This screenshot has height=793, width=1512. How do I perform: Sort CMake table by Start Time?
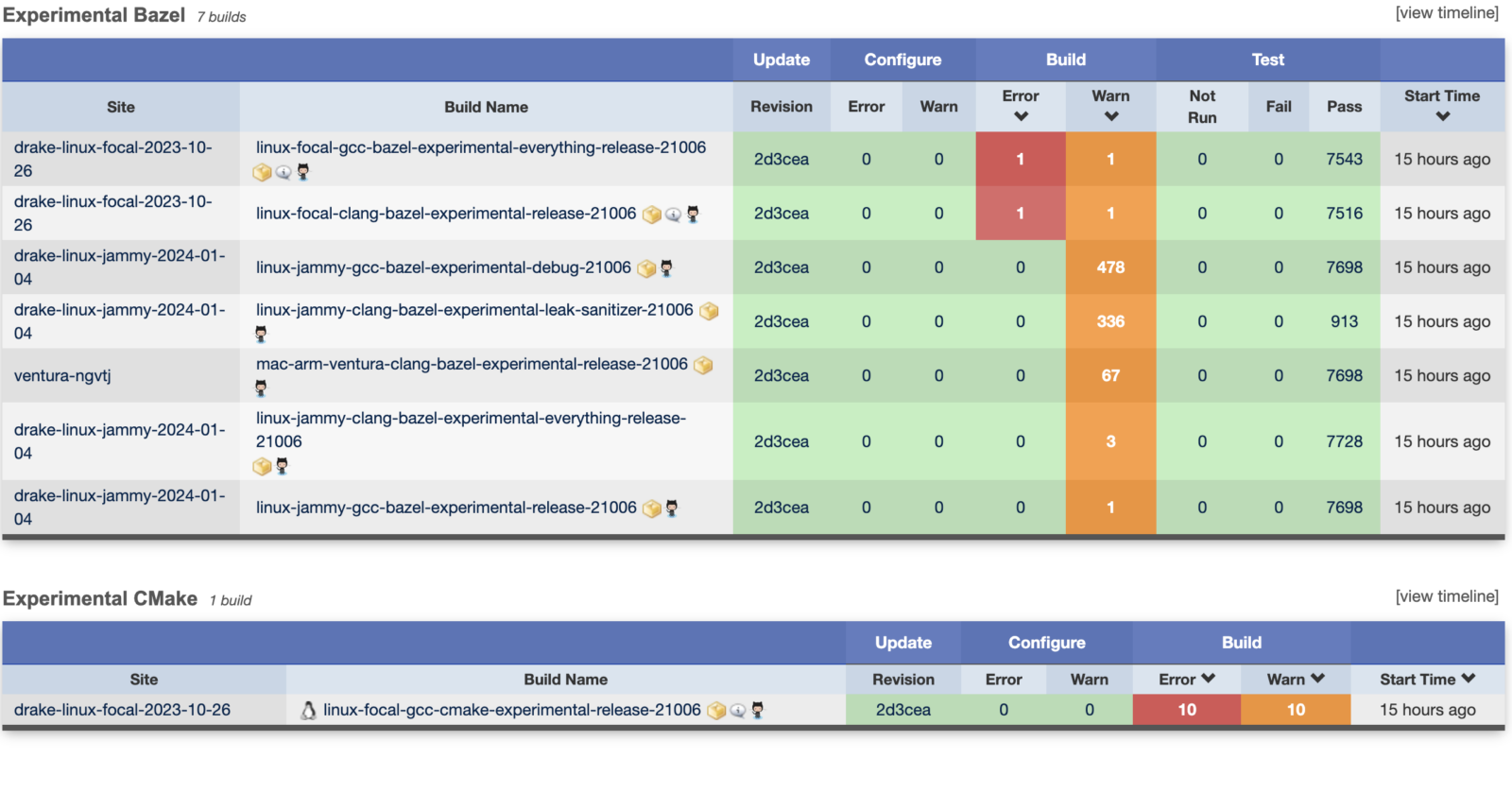click(x=1427, y=680)
